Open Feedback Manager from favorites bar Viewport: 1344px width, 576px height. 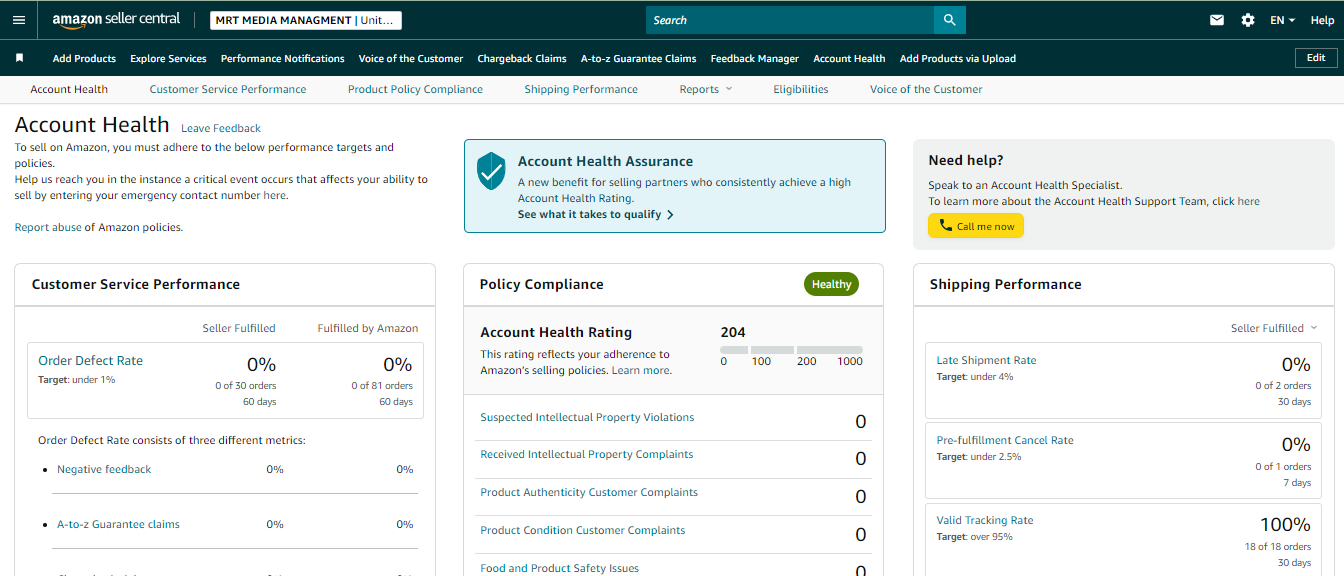755,58
